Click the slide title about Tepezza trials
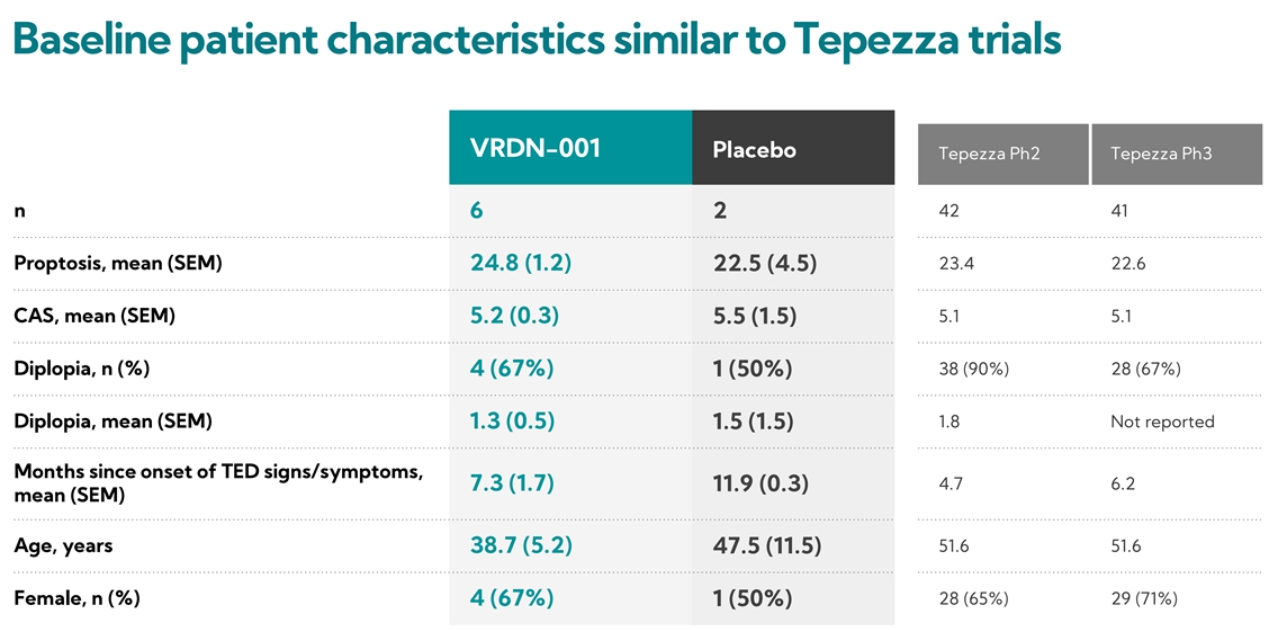Viewport: 1278px width, 630px height. tap(536, 39)
